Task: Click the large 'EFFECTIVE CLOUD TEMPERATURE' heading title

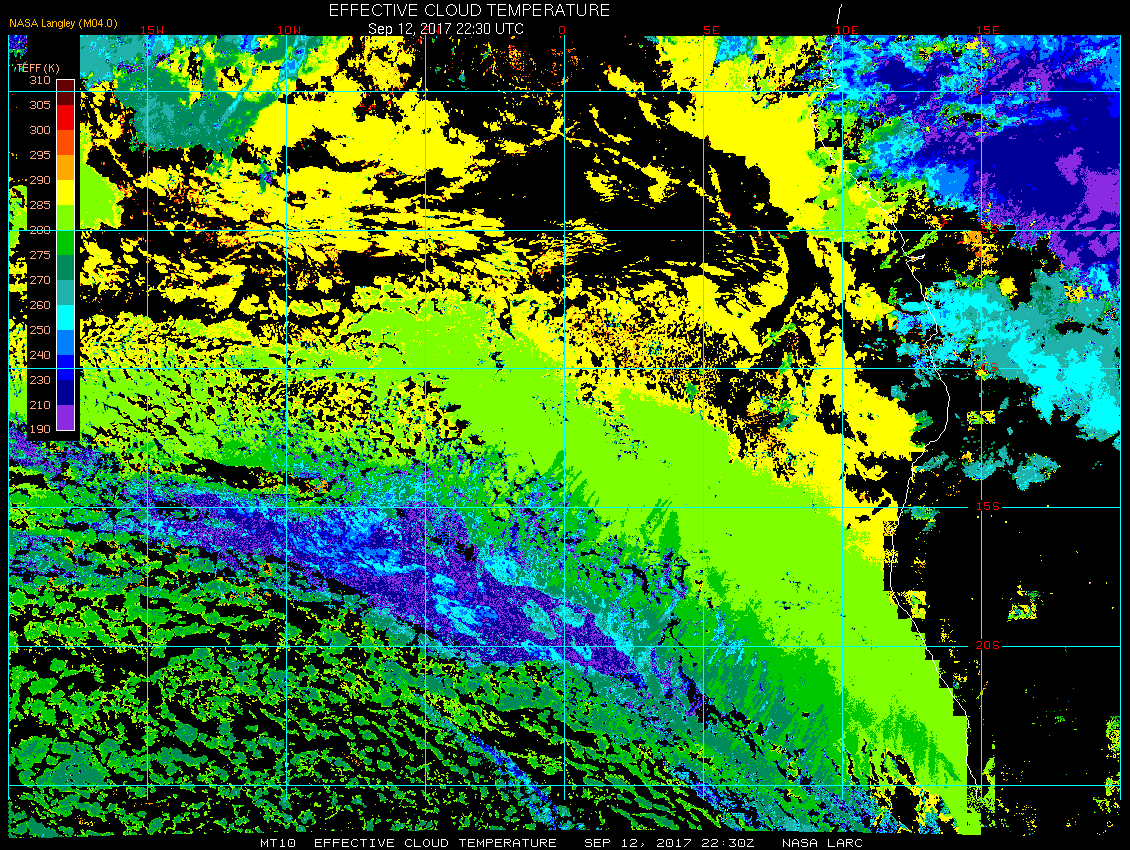Action: point(469,10)
